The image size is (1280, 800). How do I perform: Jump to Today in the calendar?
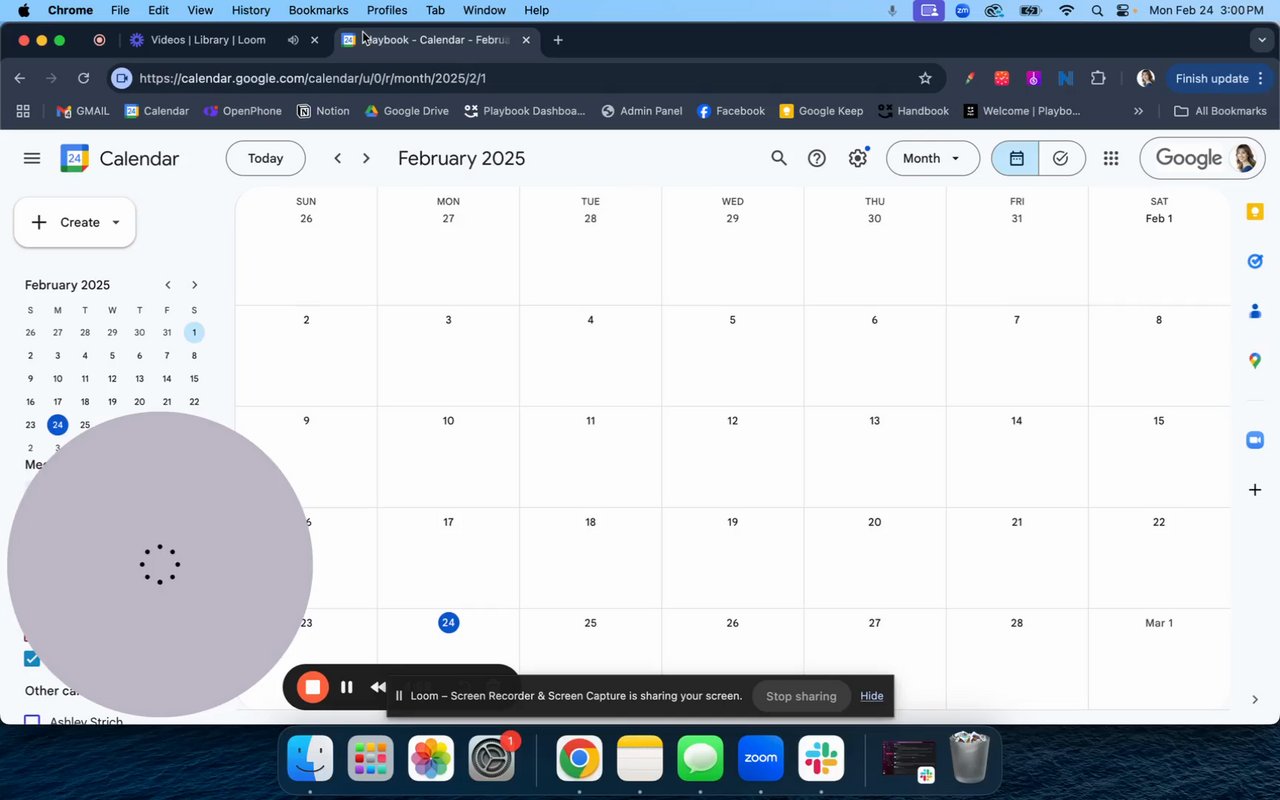point(265,158)
